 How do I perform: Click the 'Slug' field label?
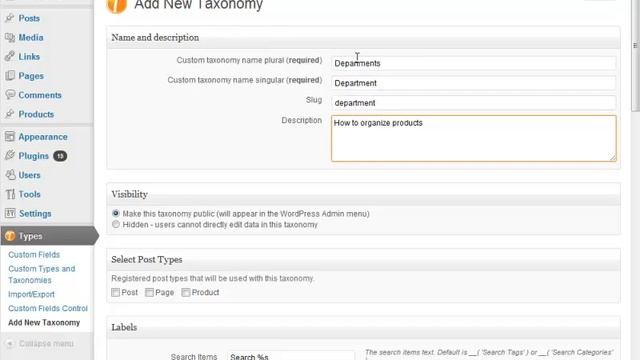[x=314, y=100]
